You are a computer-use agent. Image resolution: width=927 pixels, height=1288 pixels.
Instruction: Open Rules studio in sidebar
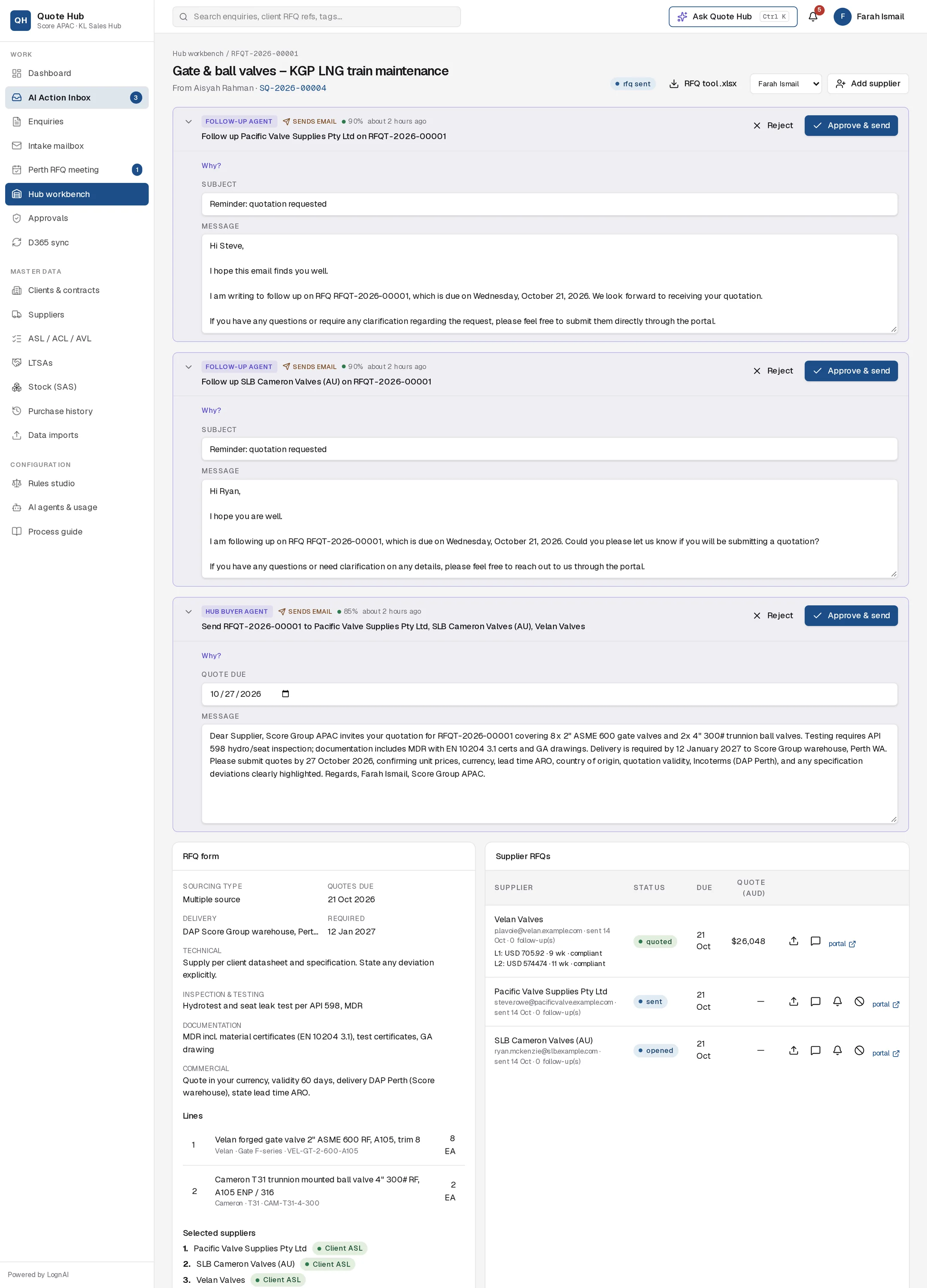coord(77,483)
